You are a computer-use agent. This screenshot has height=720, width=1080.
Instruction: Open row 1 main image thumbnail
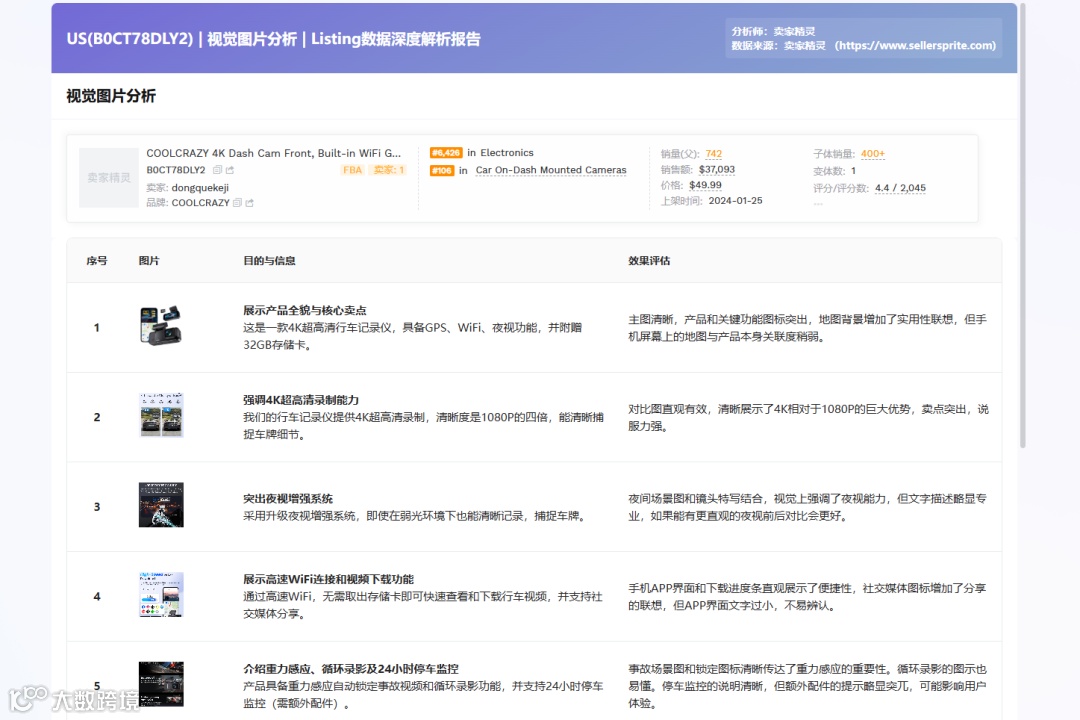[161, 325]
